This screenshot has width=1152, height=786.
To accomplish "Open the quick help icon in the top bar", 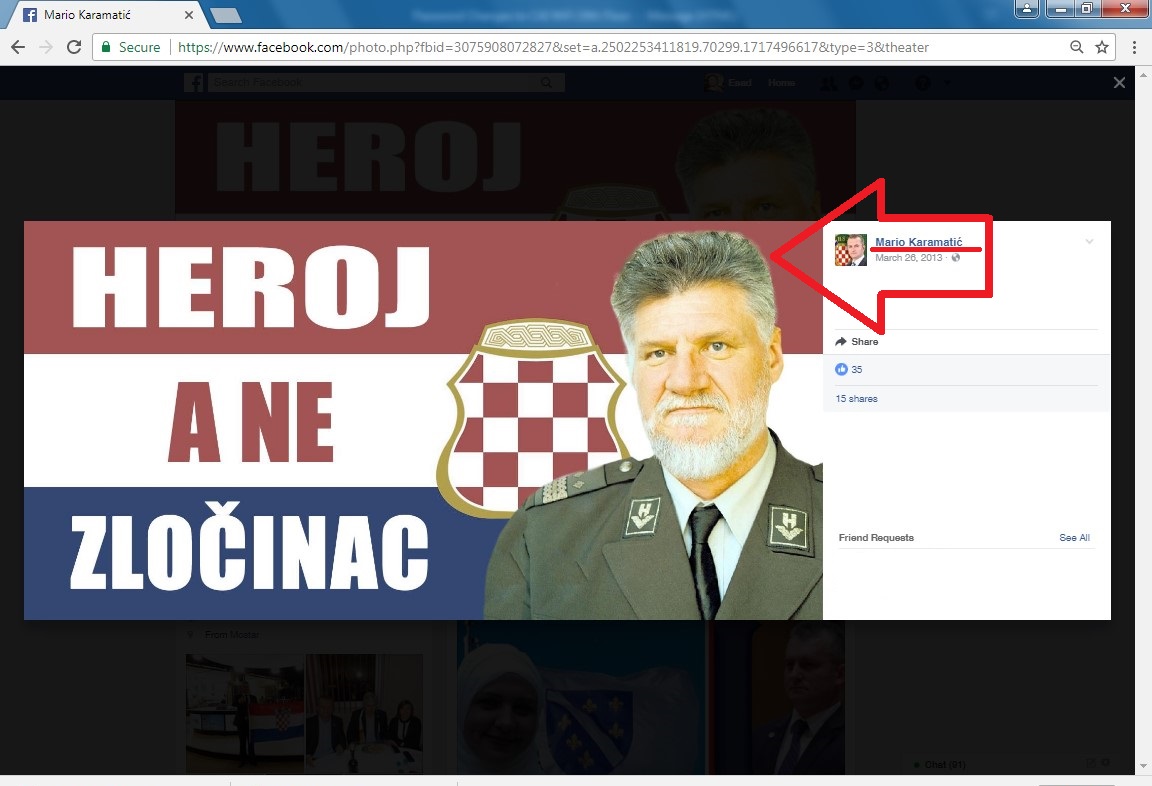I will (922, 83).
